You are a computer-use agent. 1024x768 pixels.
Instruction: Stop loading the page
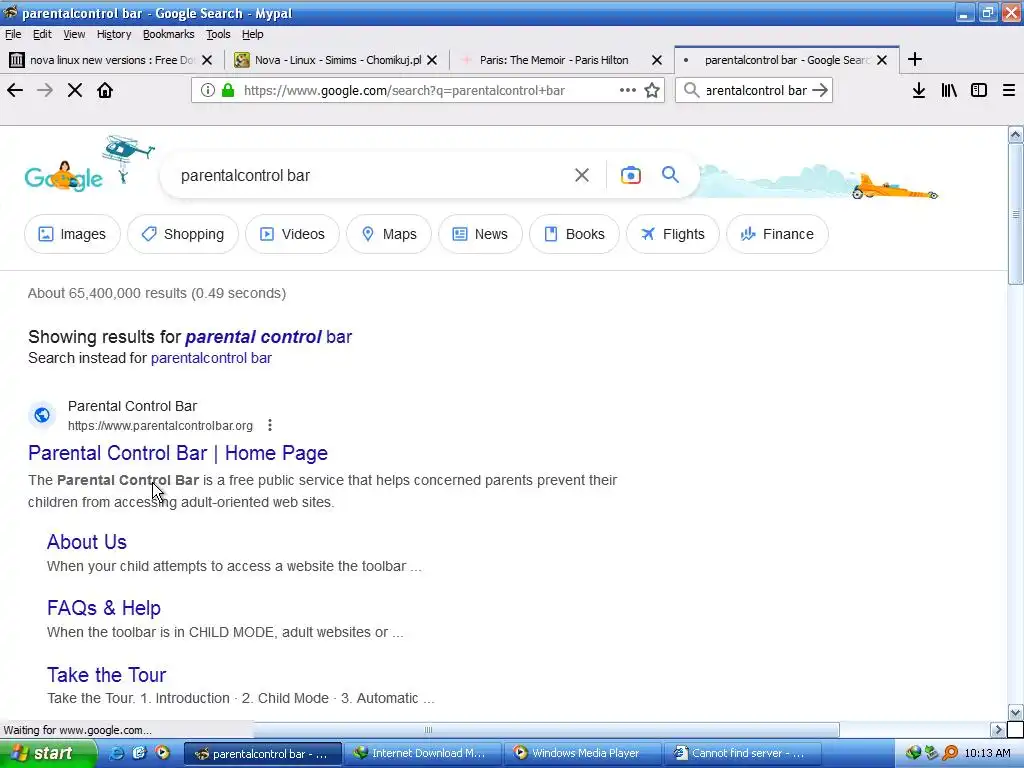click(75, 90)
